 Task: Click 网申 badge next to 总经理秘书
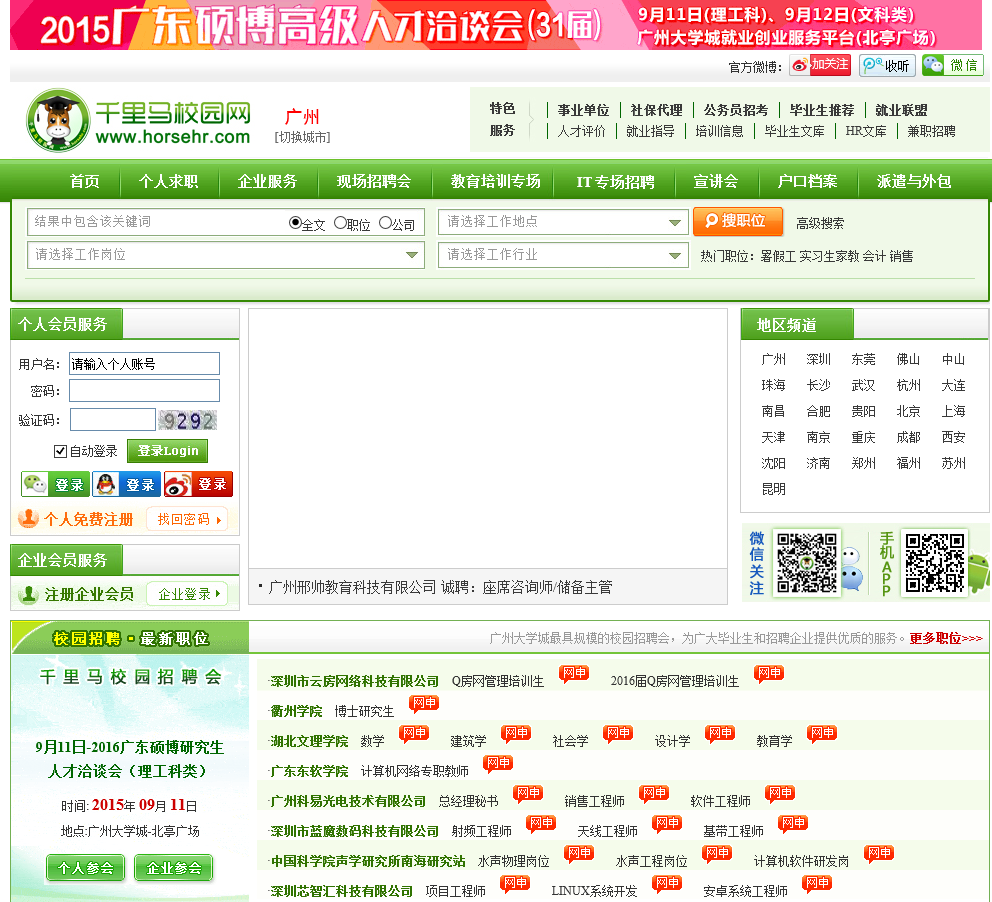528,794
